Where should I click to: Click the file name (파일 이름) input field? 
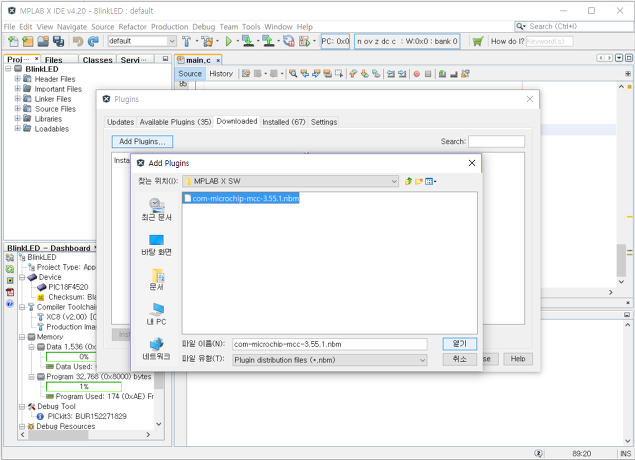pyautogui.click(x=330, y=344)
